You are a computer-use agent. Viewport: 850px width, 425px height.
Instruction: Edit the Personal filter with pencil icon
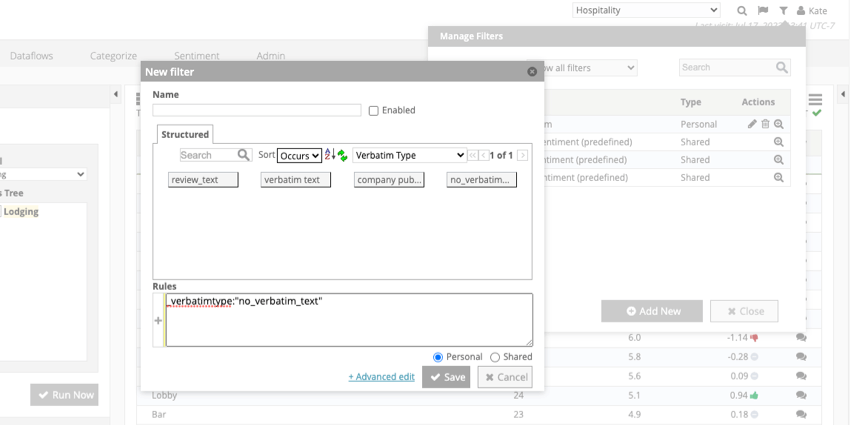[x=752, y=124]
